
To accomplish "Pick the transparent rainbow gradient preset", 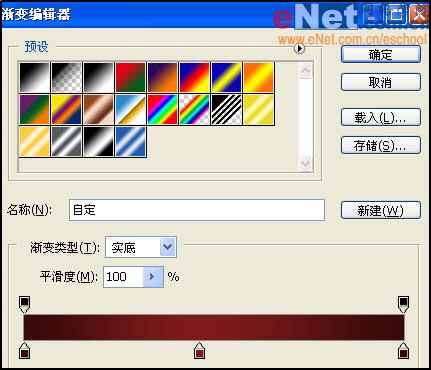I will click(x=194, y=110).
